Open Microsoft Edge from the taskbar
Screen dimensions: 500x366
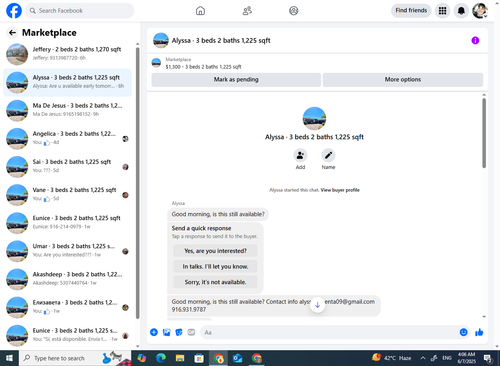pyautogui.click(x=161, y=358)
